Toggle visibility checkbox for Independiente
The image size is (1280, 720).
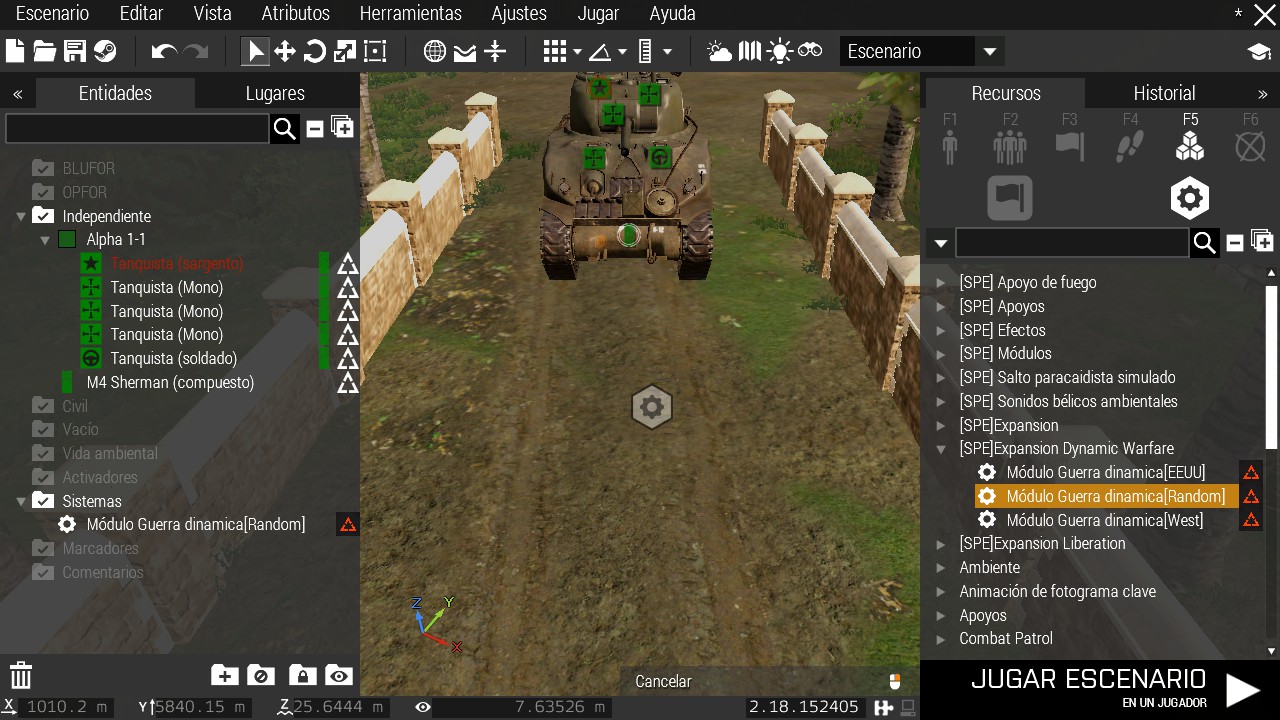[43, 215]
